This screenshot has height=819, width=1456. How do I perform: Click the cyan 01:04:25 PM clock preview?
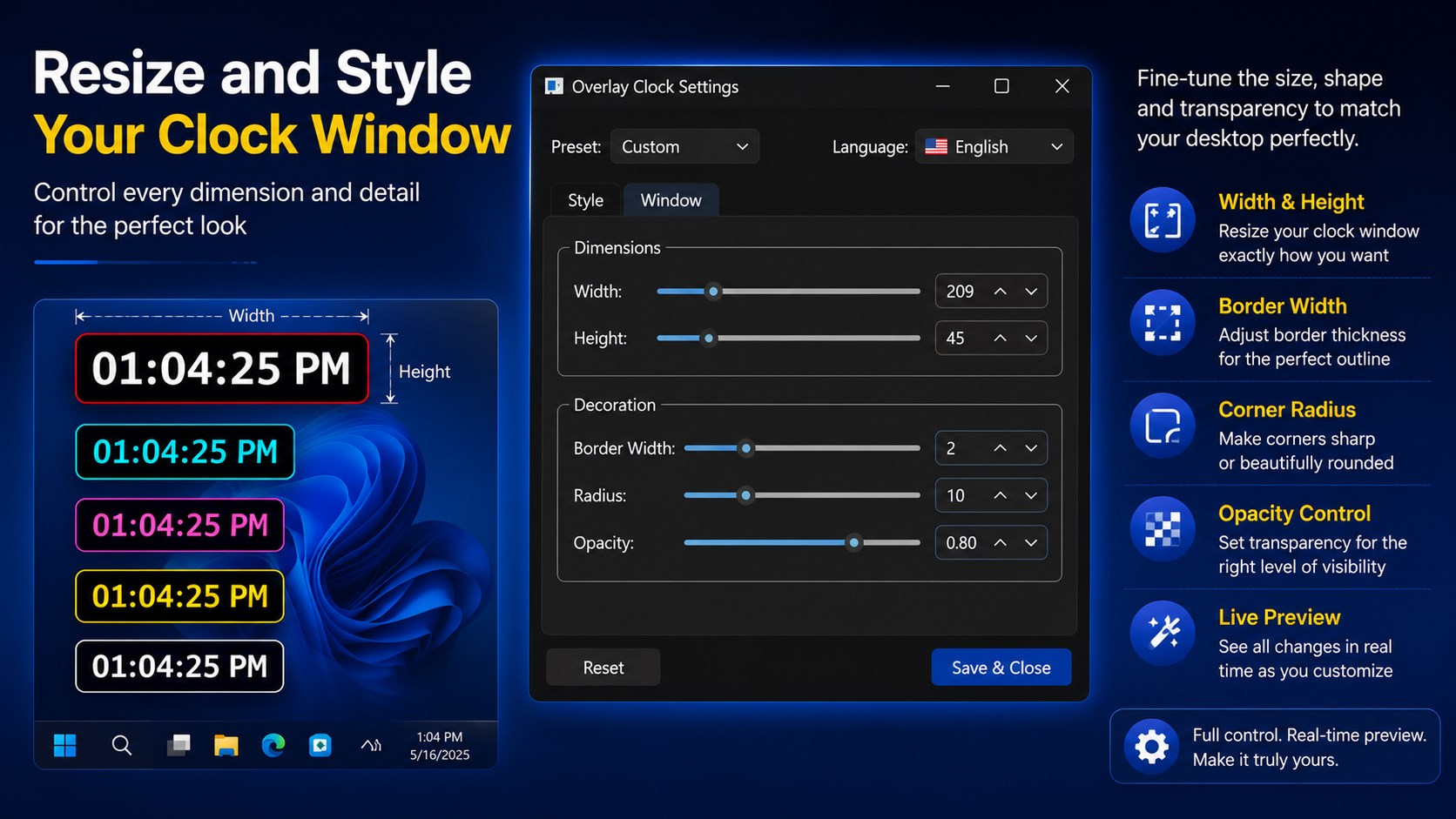pyautogui.click(x=185, y=452)
